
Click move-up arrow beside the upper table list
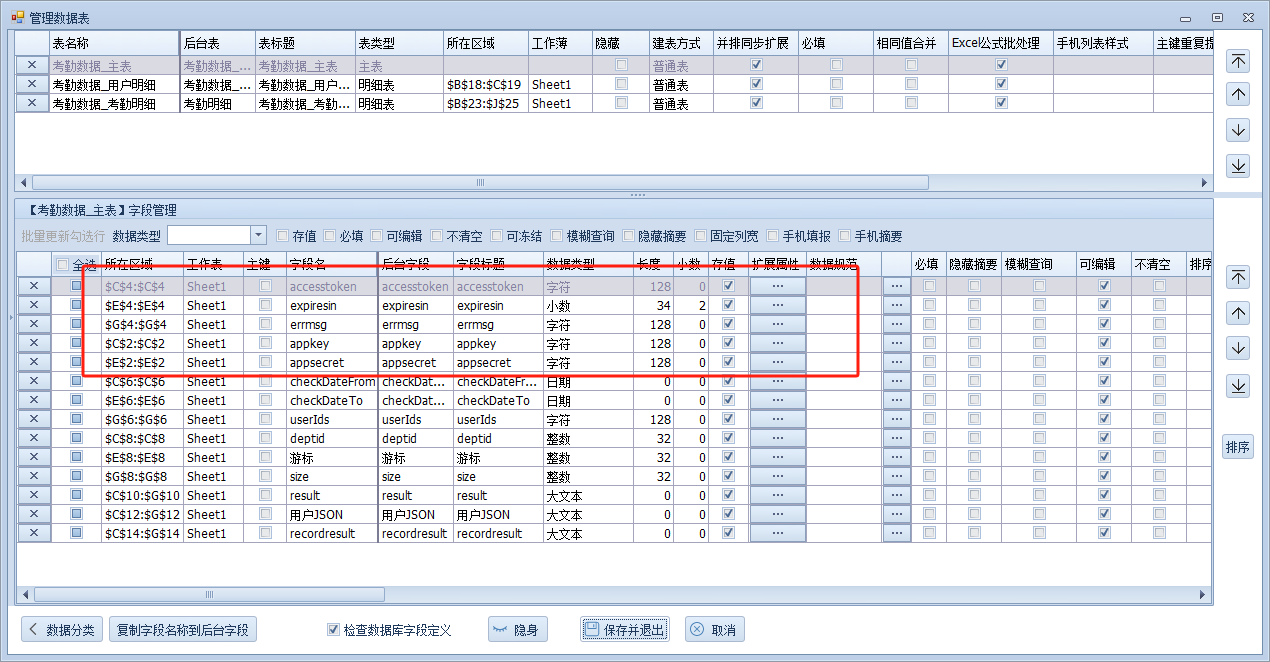point(1238,95)
